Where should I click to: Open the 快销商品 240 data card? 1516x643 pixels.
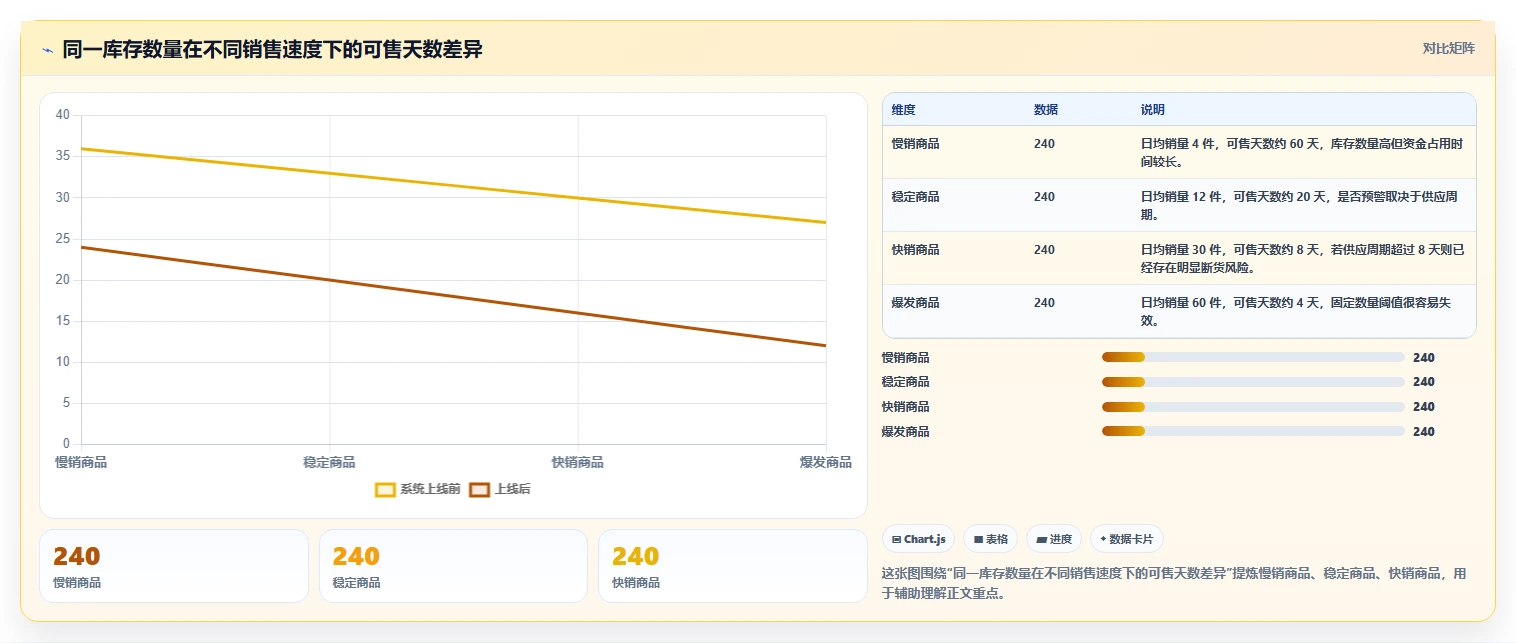[x=733, y=566]
